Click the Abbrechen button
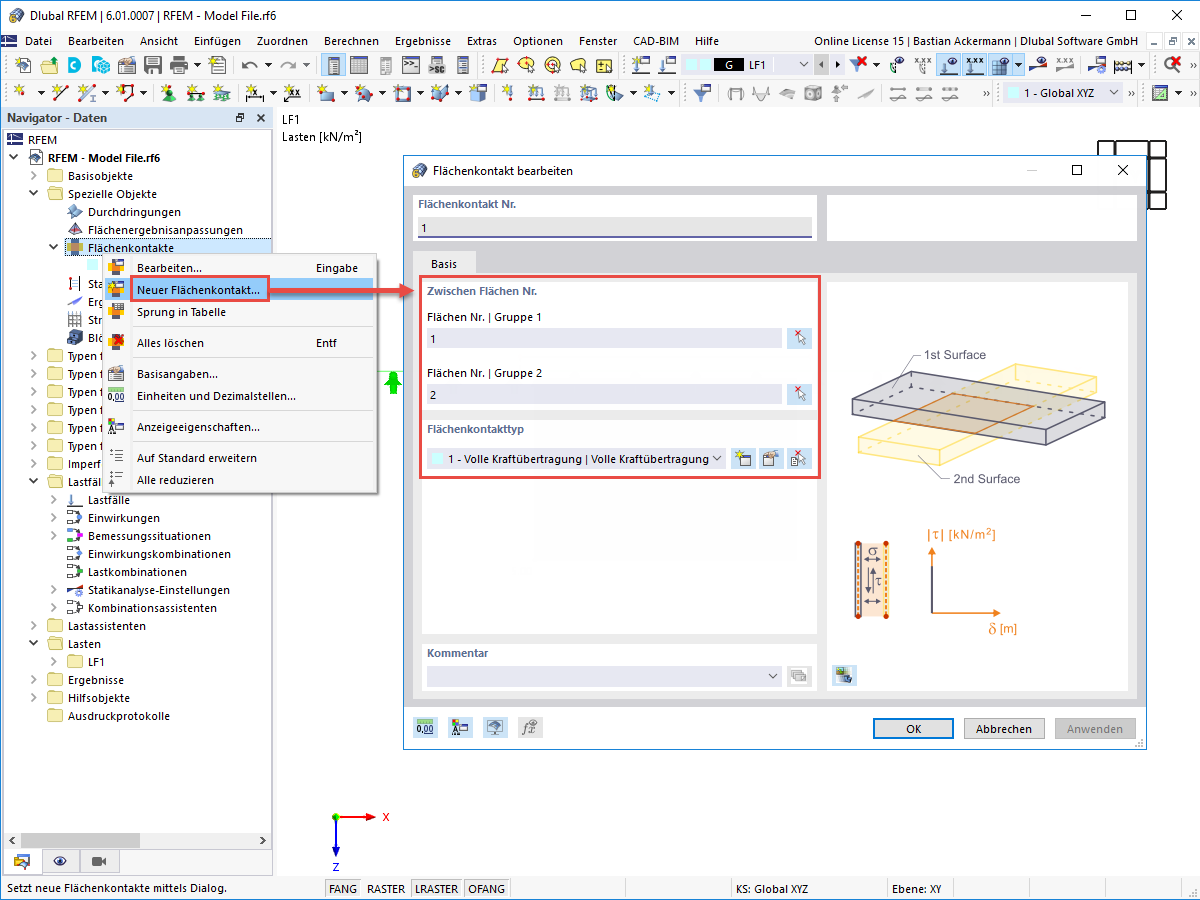The width and height of the screenshot is (1200, 900). click(1004, 729)
